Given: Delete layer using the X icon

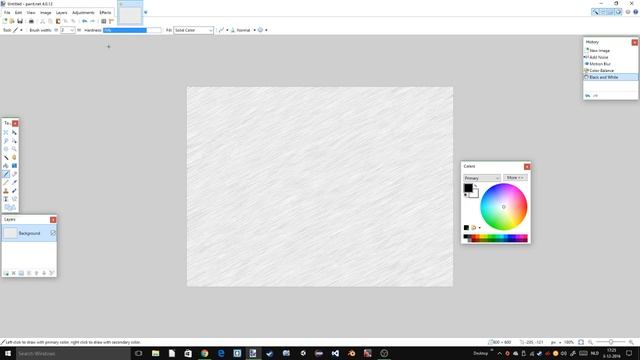Looking at the screenshot, I should tap(13, 273).
